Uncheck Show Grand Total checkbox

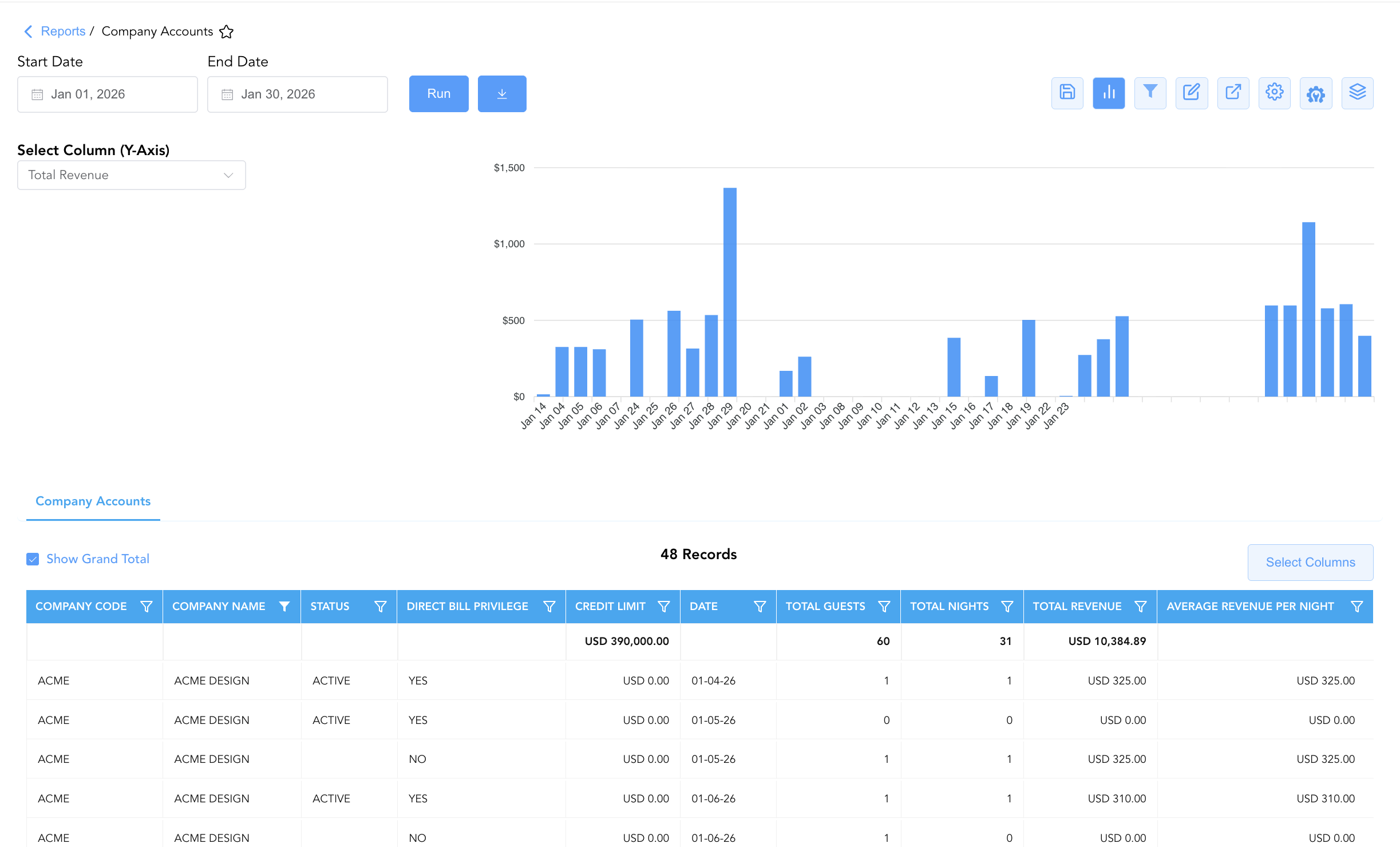tap(33, 559)
